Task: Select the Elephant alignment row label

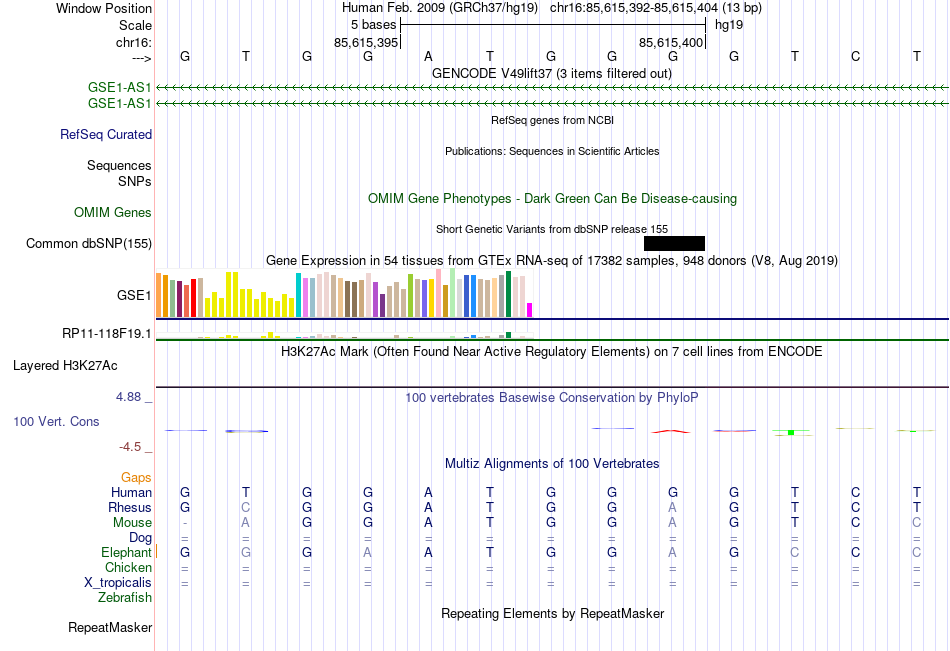Action: (x=127, y=552)
